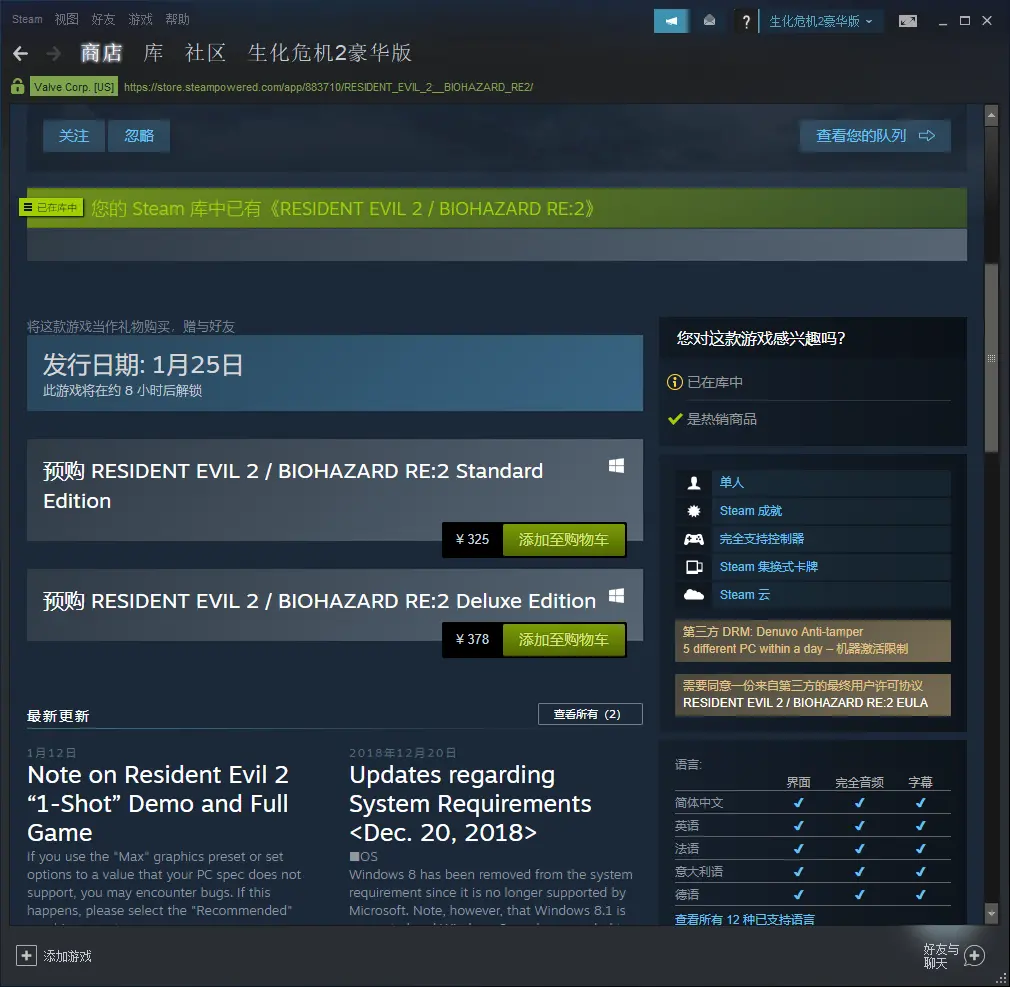Click the Denuvo Anti-tamper DRM notice
Image resolution: width=1010 pixels, height=987 pixels.
(x=812, y=640)
